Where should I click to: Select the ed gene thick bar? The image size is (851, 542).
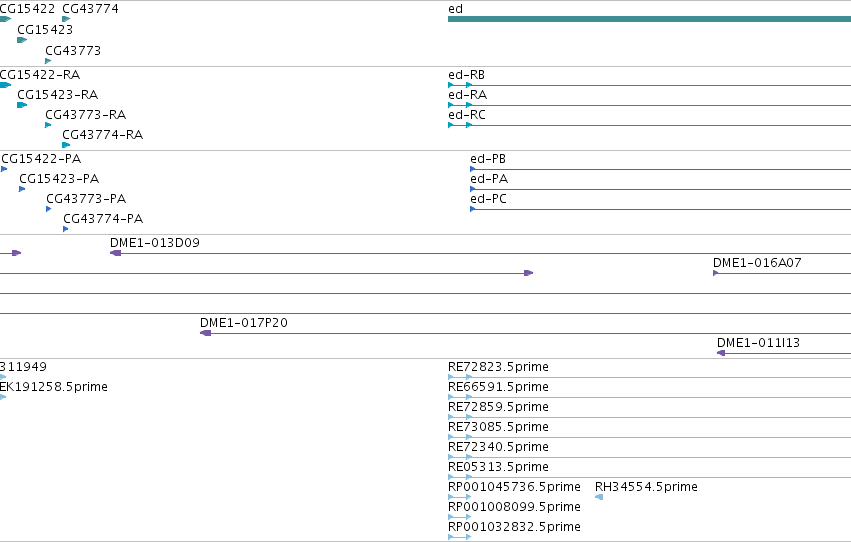coord(649,19)
